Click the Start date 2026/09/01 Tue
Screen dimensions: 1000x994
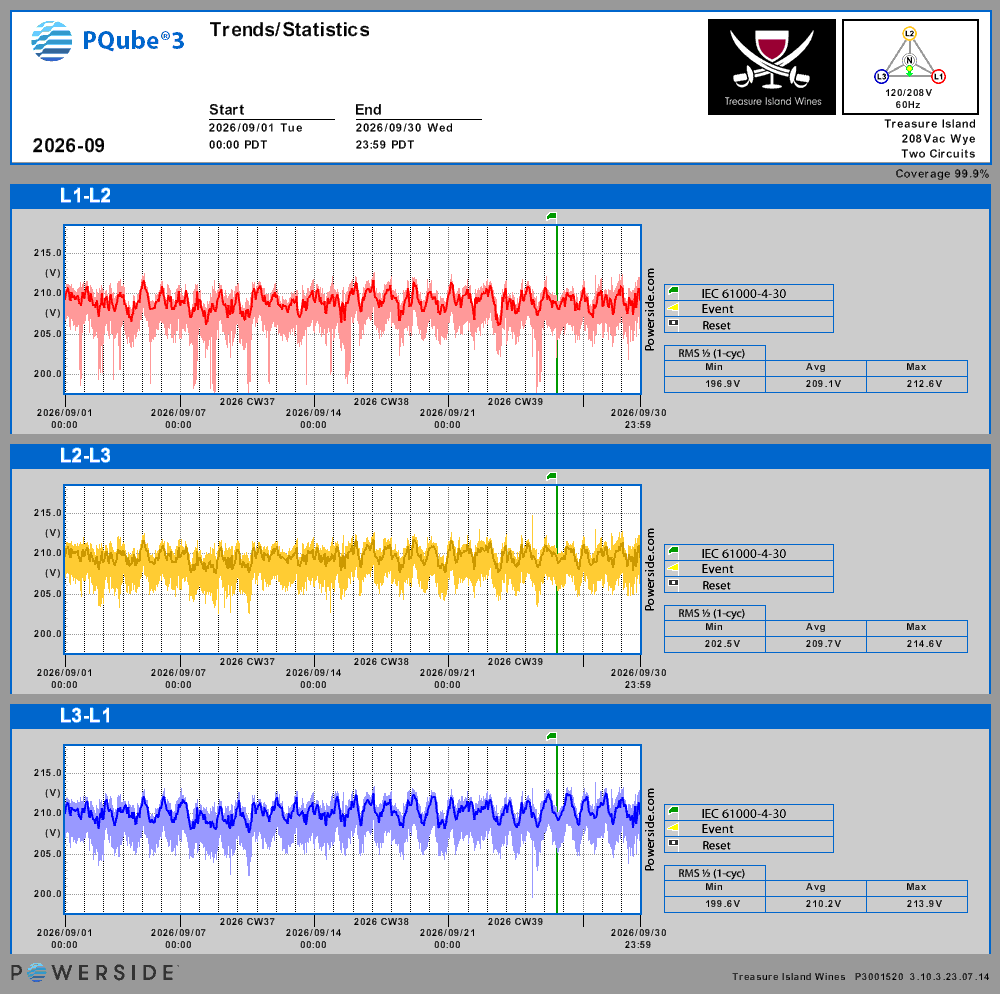click(x=256, y=128)
